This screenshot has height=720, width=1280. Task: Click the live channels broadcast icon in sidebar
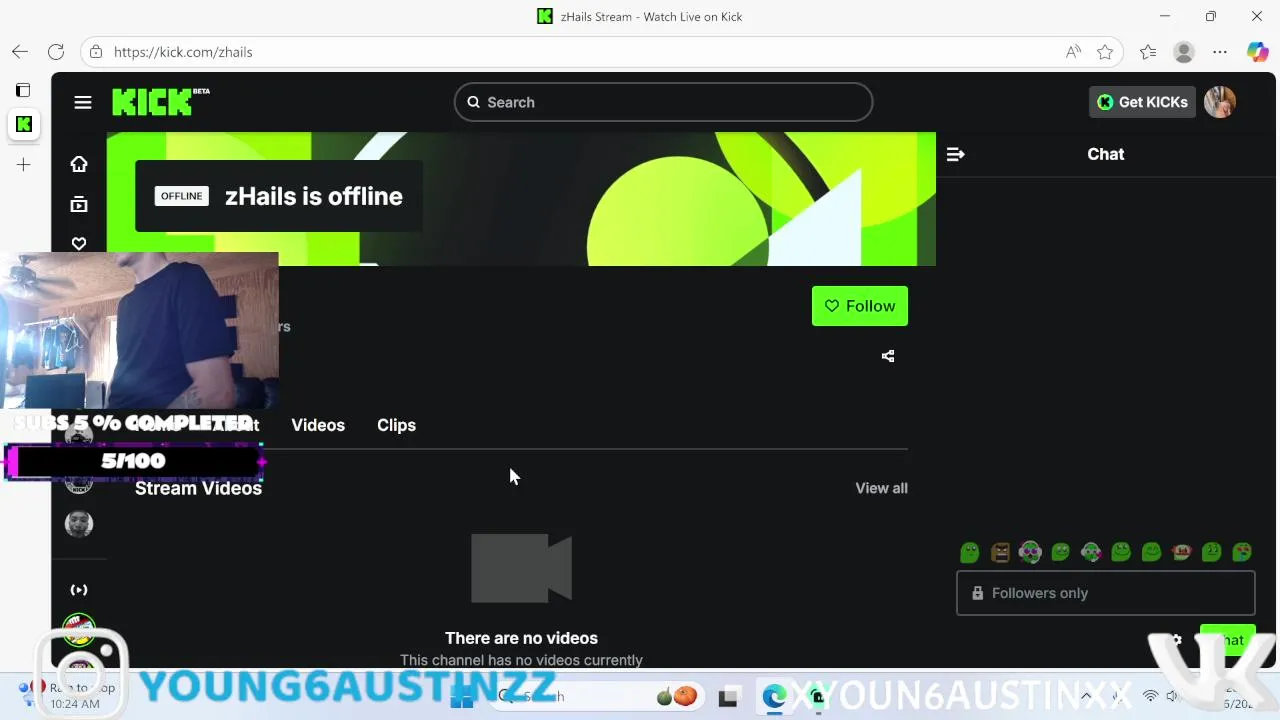click(79, 590)
